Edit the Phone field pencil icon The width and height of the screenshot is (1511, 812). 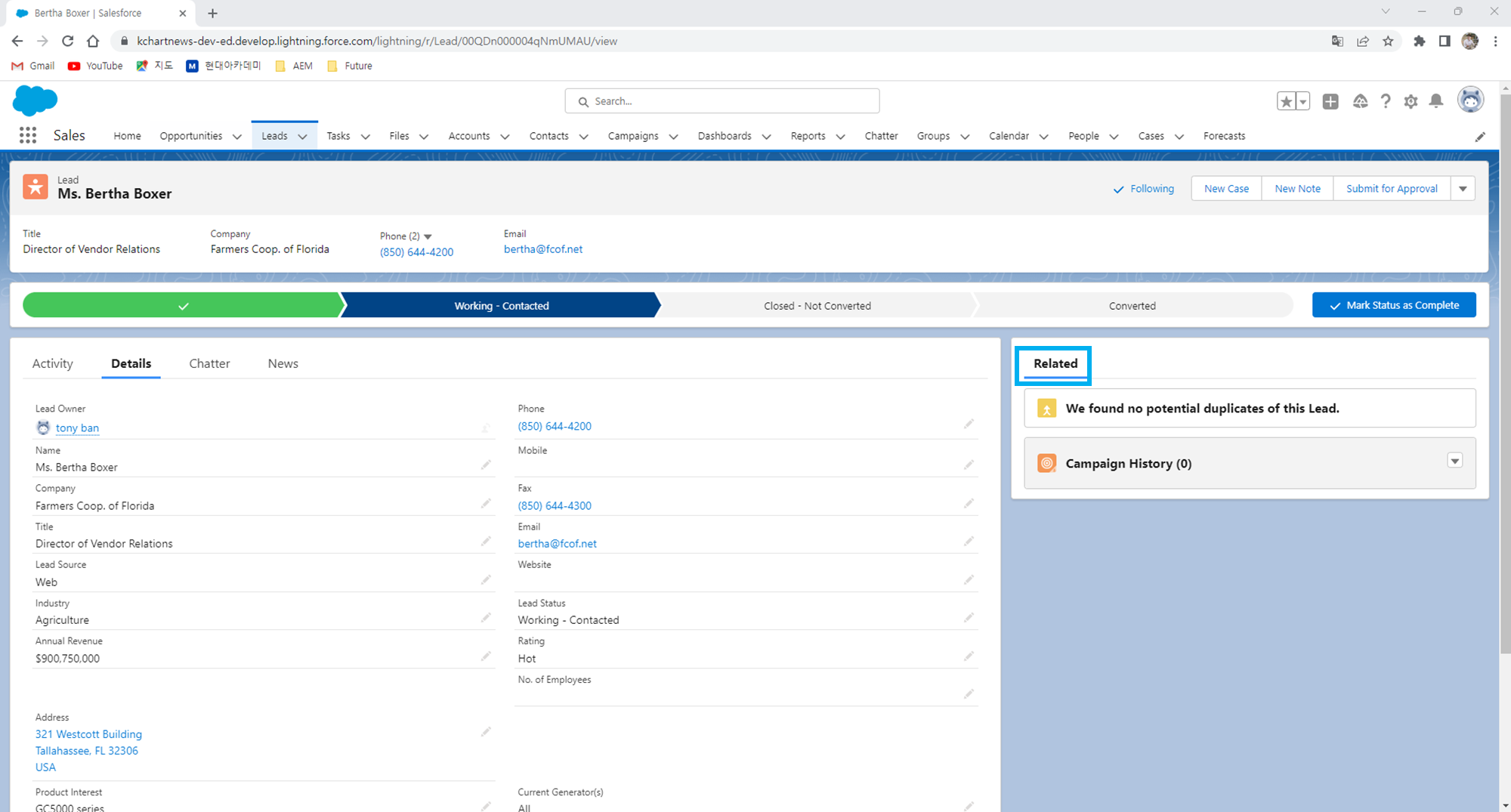tap(969, 424)
